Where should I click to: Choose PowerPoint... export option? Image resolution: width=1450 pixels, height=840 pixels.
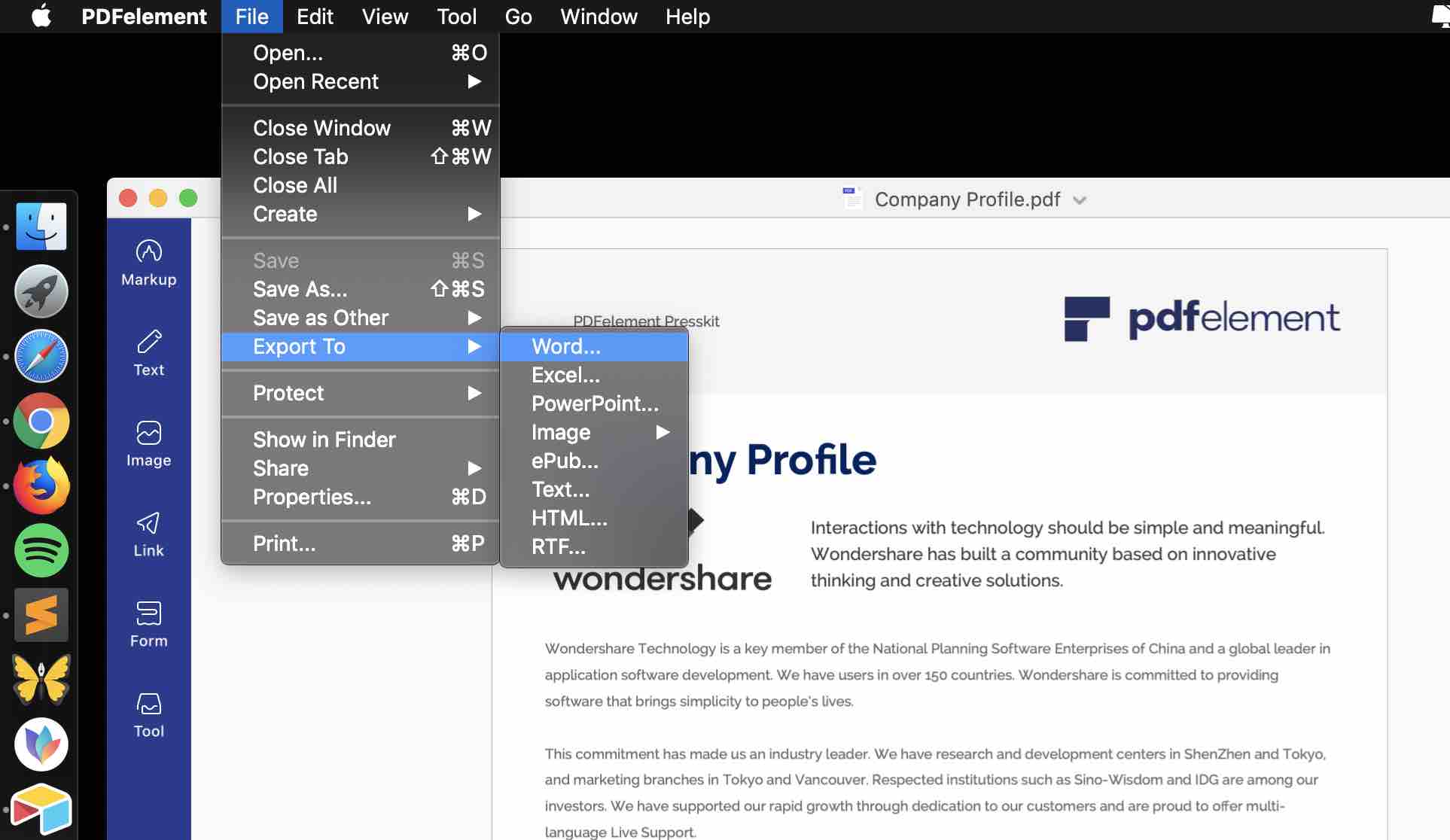click(594, 403)
